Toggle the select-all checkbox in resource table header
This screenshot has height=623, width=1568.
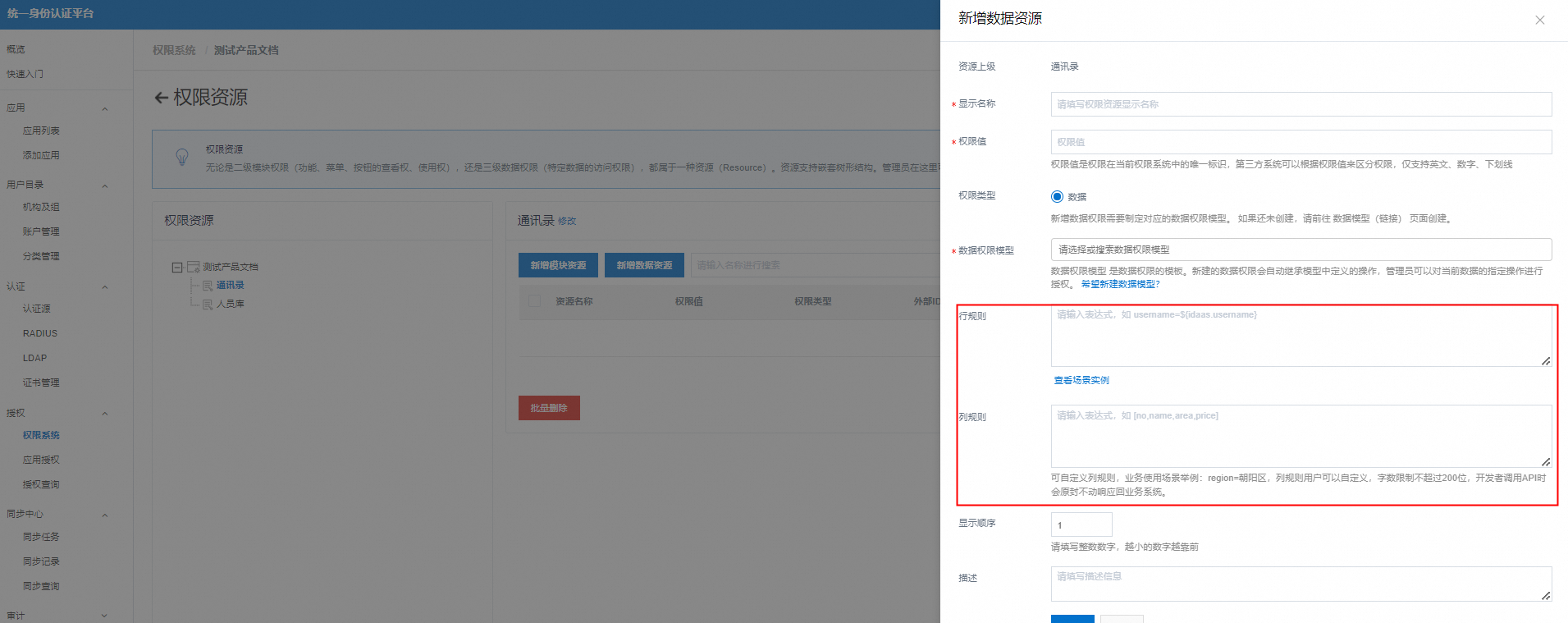coord(534,301)
